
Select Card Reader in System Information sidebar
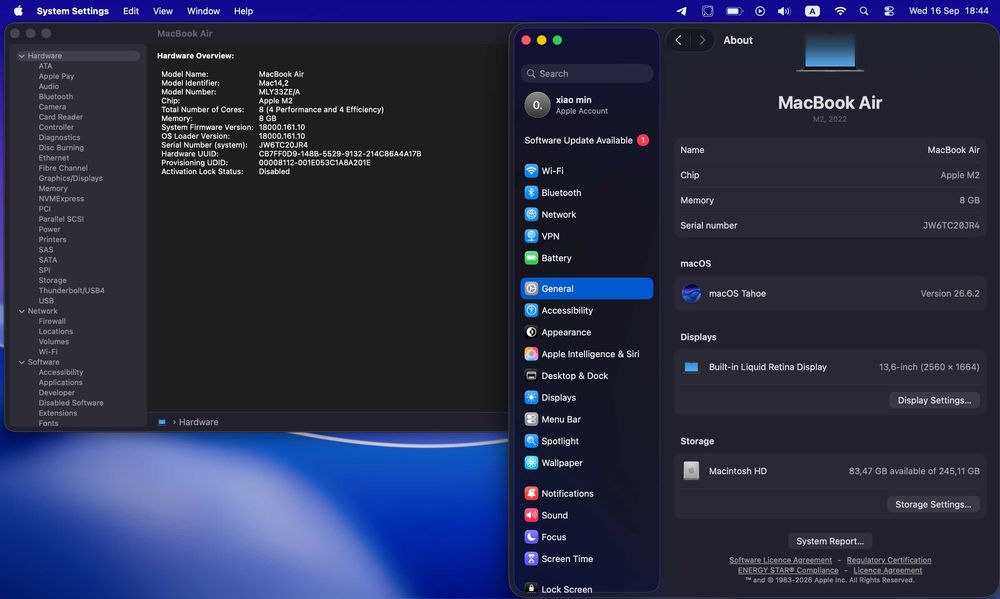pos(60,117)
